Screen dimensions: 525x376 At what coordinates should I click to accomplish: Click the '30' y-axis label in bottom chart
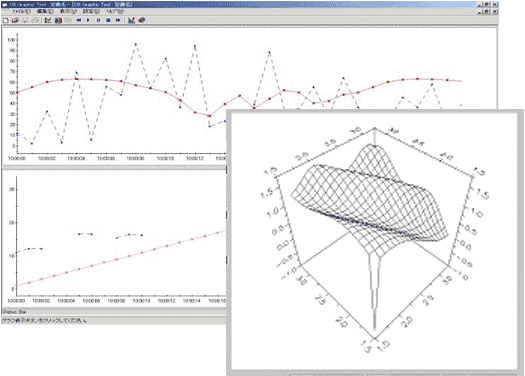click(12, 189)
